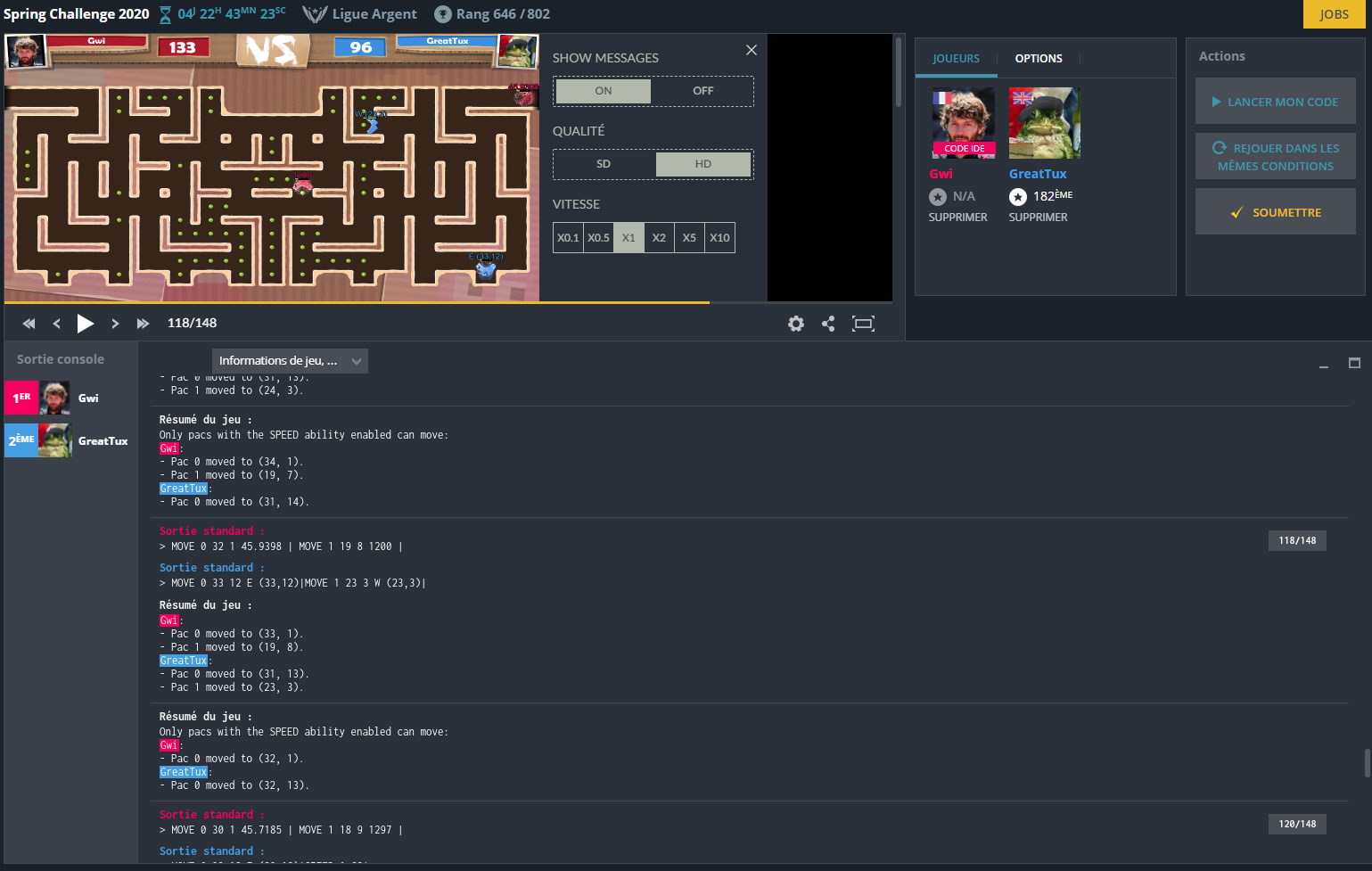
Task: Close the viewer settings panel
Action: pos(752,50)
